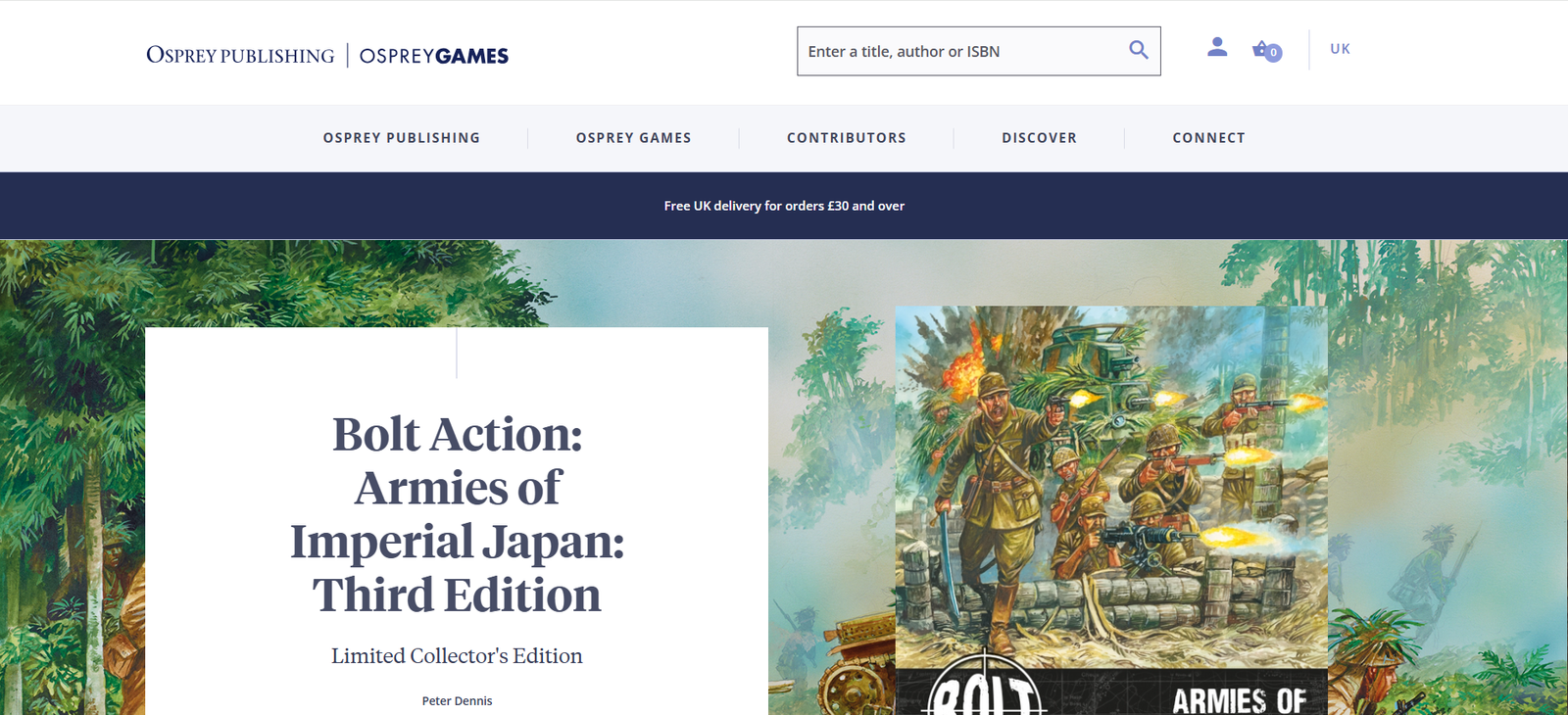Open the shopping basket icon
Viewport: 1568px width, 715px height.
pyautogui.click(x=1260, y=49)
